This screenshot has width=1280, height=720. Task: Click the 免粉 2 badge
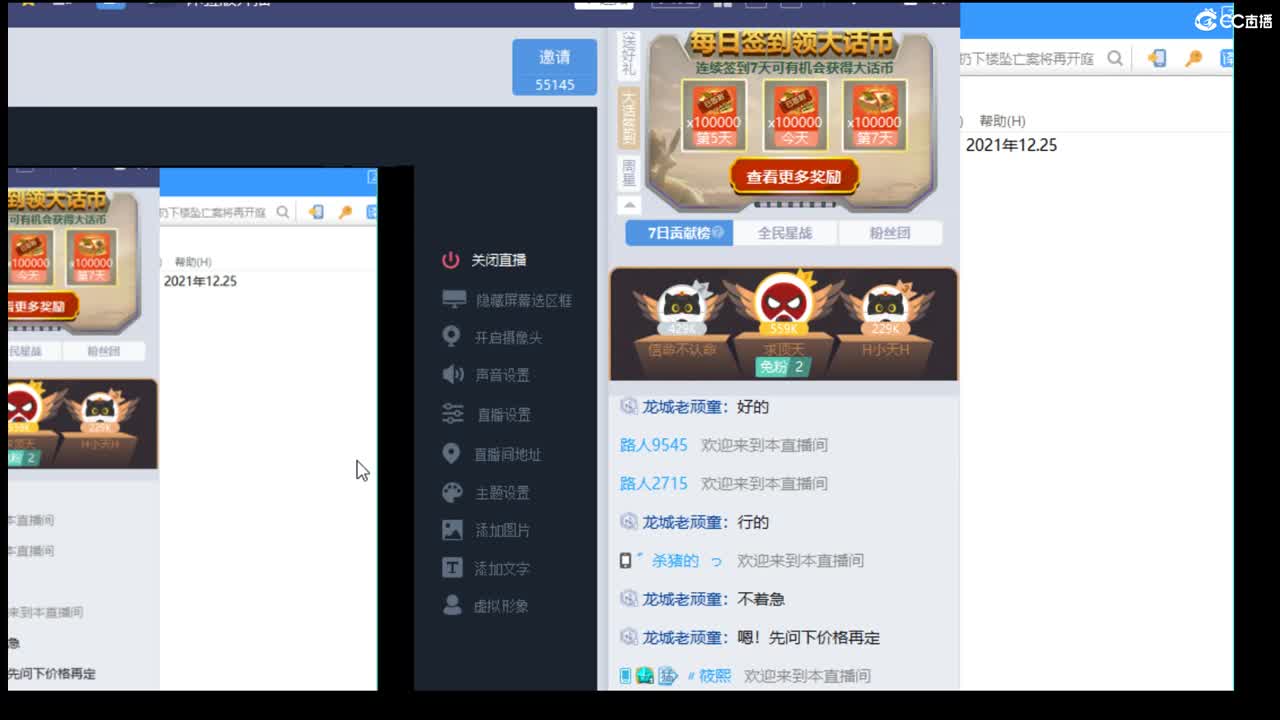[781, 367]
